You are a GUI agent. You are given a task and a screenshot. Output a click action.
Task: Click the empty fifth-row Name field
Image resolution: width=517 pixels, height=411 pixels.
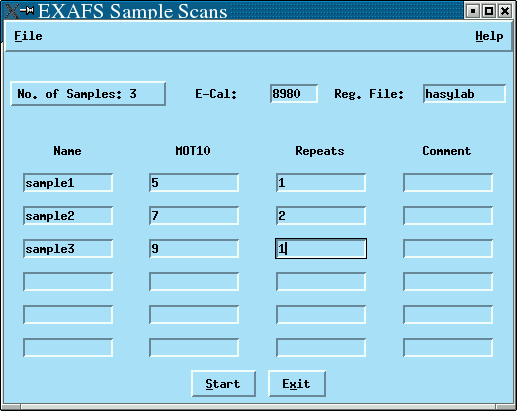click(68, 315)
